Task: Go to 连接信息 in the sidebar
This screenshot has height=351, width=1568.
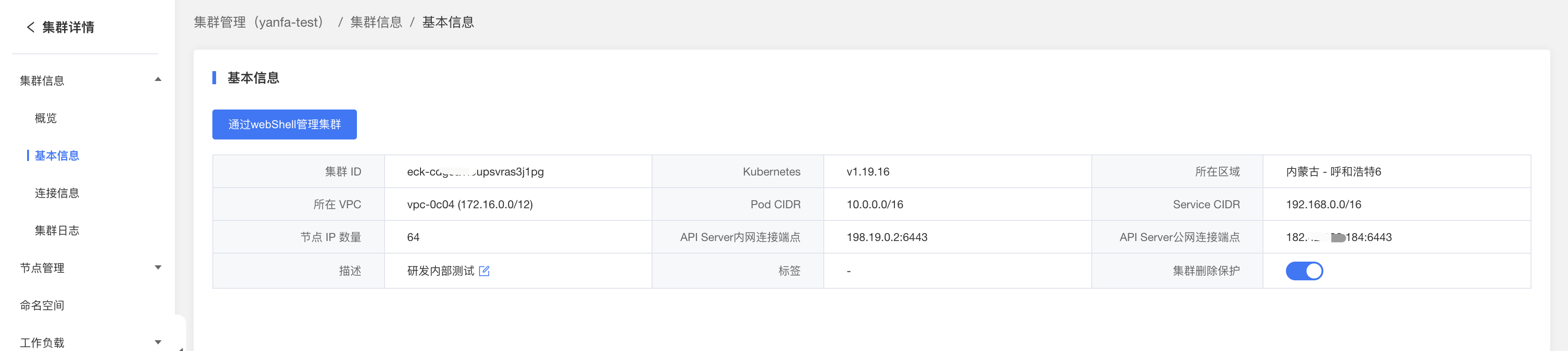Action: pos(57,193)
